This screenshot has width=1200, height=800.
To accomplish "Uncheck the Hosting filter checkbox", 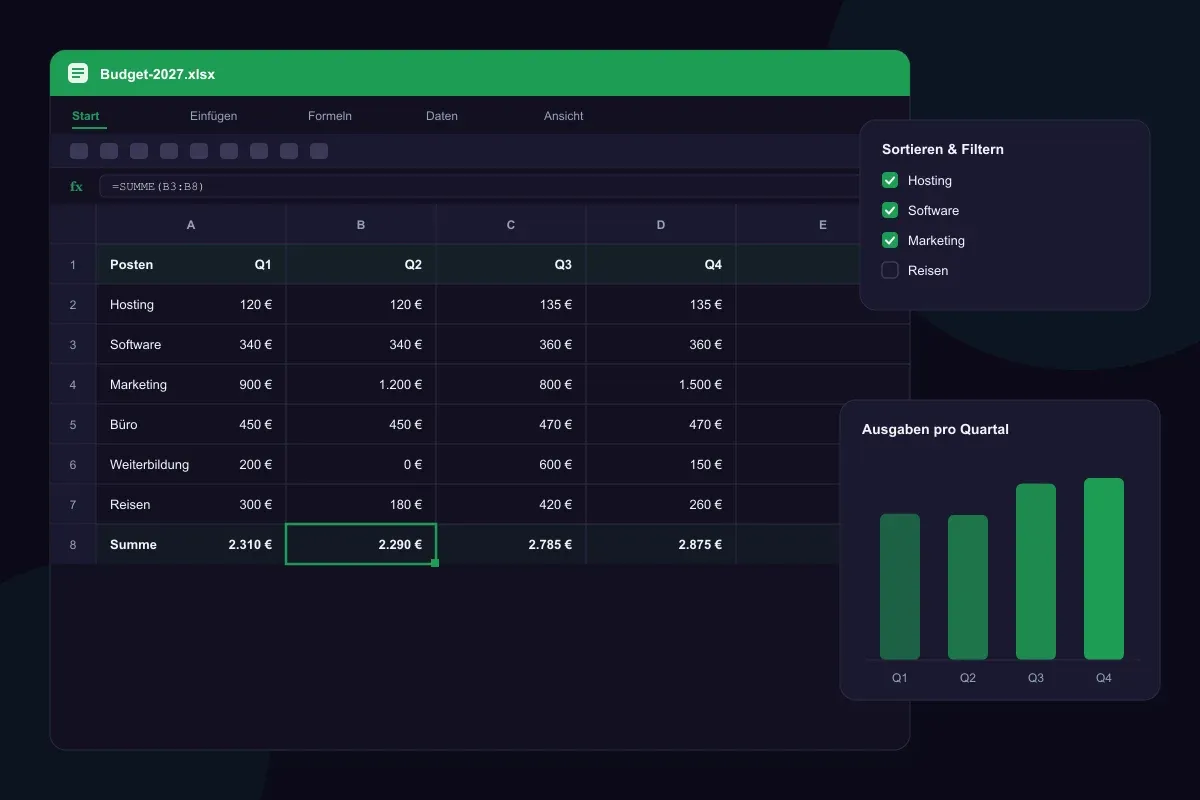I will pyautogui.click(x=890, y=180).
